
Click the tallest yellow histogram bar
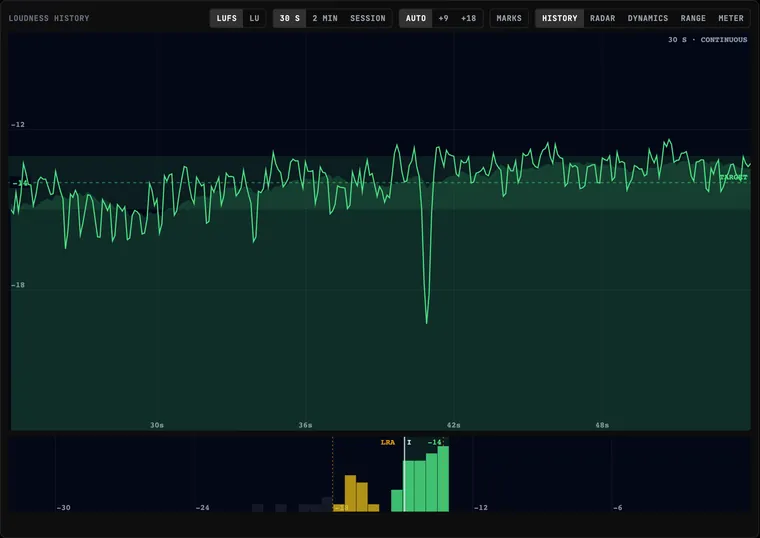click(350, 493)
